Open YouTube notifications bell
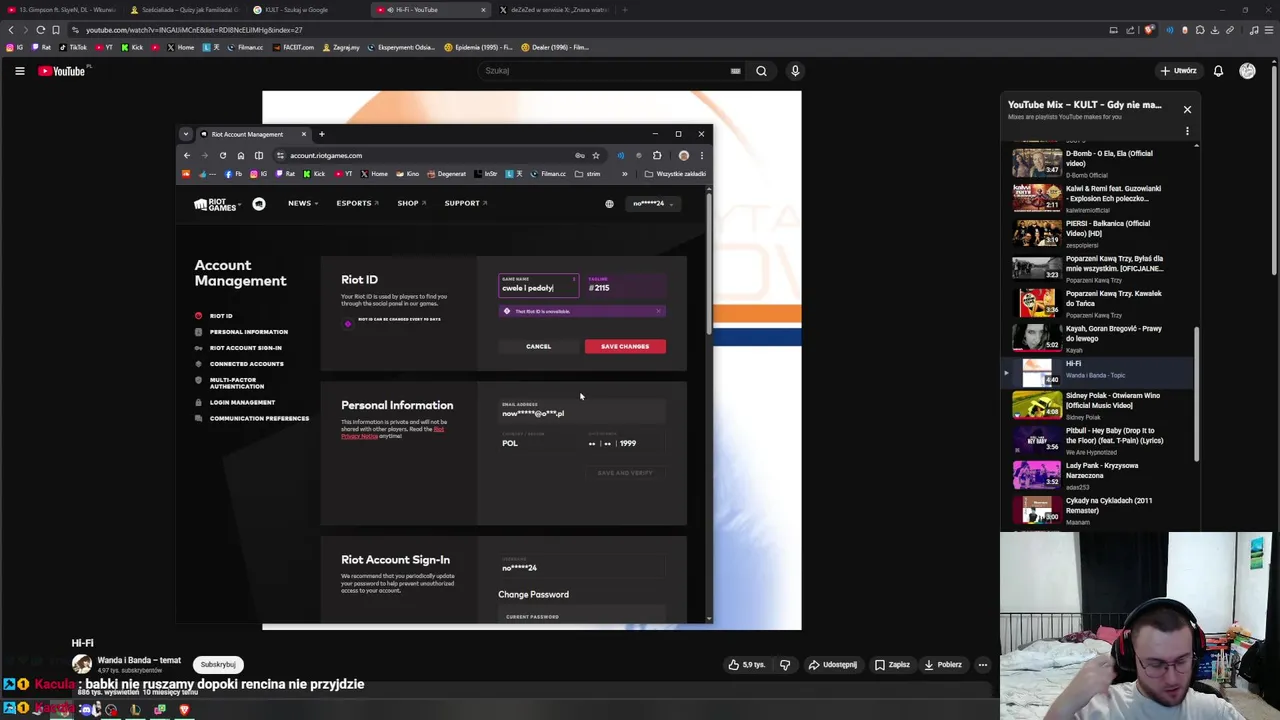 click(x=1218, y=71)
